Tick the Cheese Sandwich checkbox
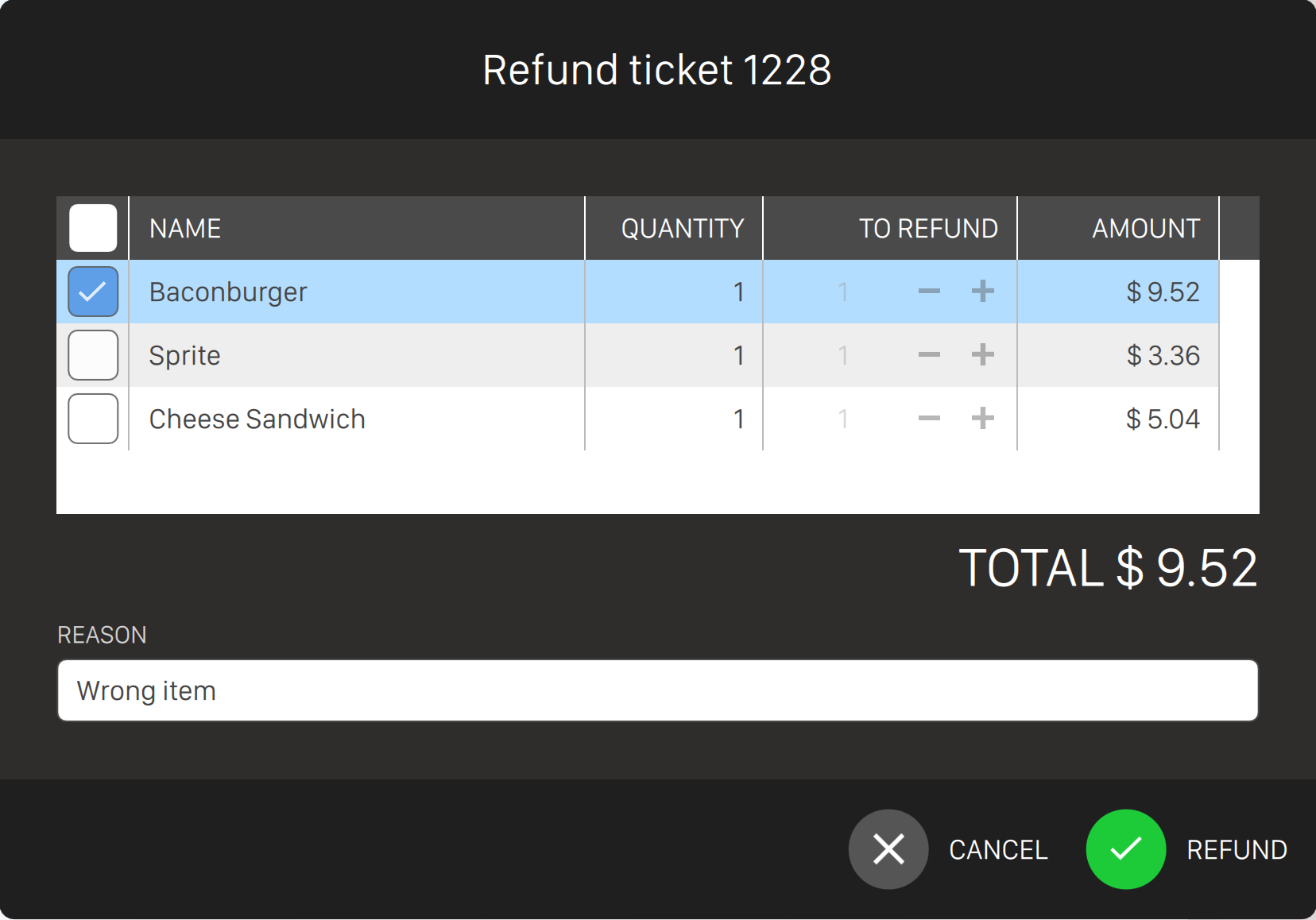Image resolution: width=1316 pixels, height=920 pixels. (x=93, y=419)
